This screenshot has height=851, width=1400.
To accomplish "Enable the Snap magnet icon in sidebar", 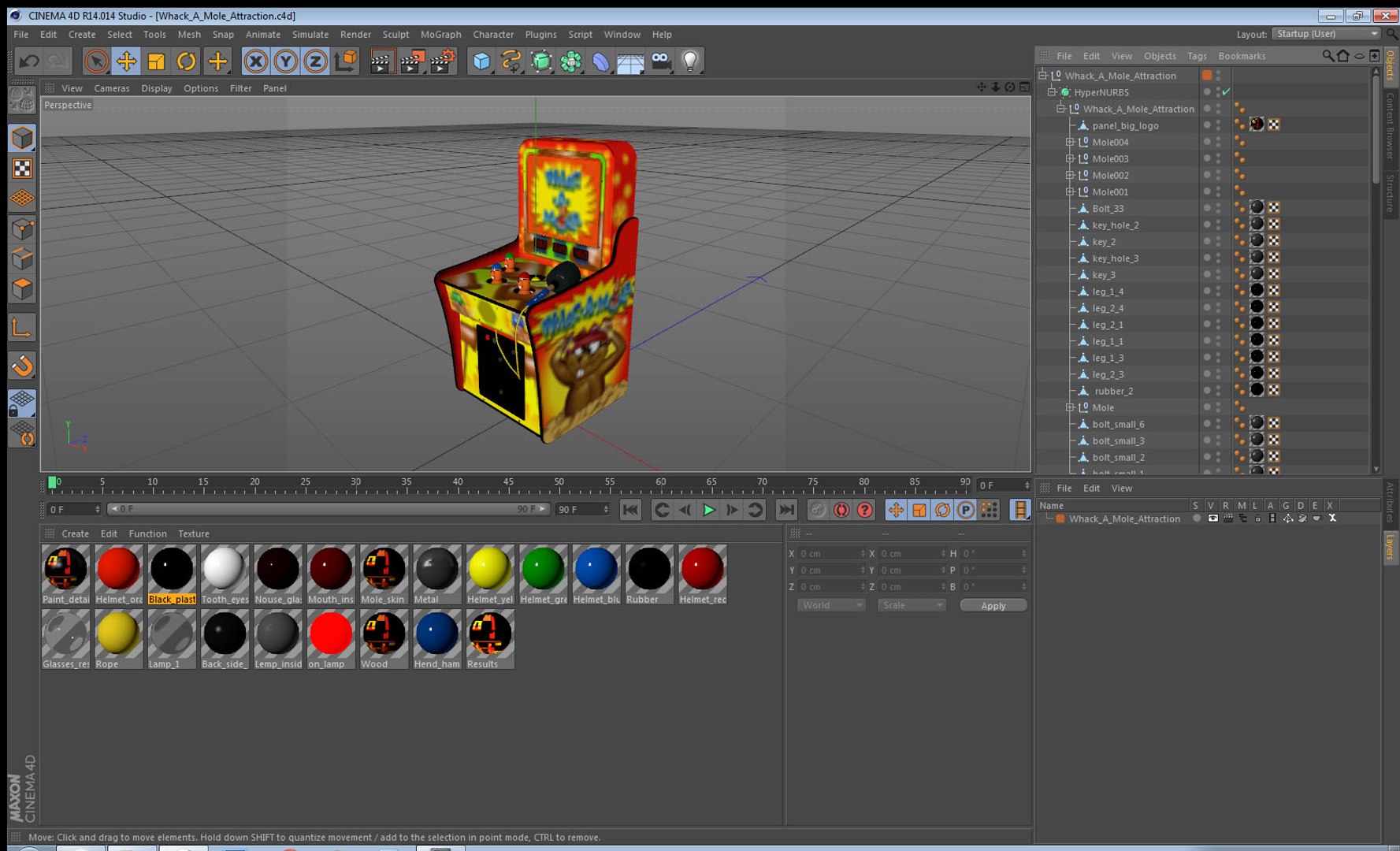I will (22, 366).
